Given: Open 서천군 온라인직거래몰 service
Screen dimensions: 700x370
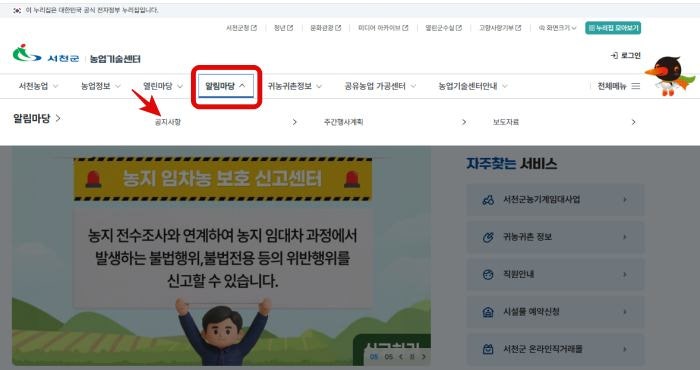Looking at the screenshot, I should click(x=555, y=349).
